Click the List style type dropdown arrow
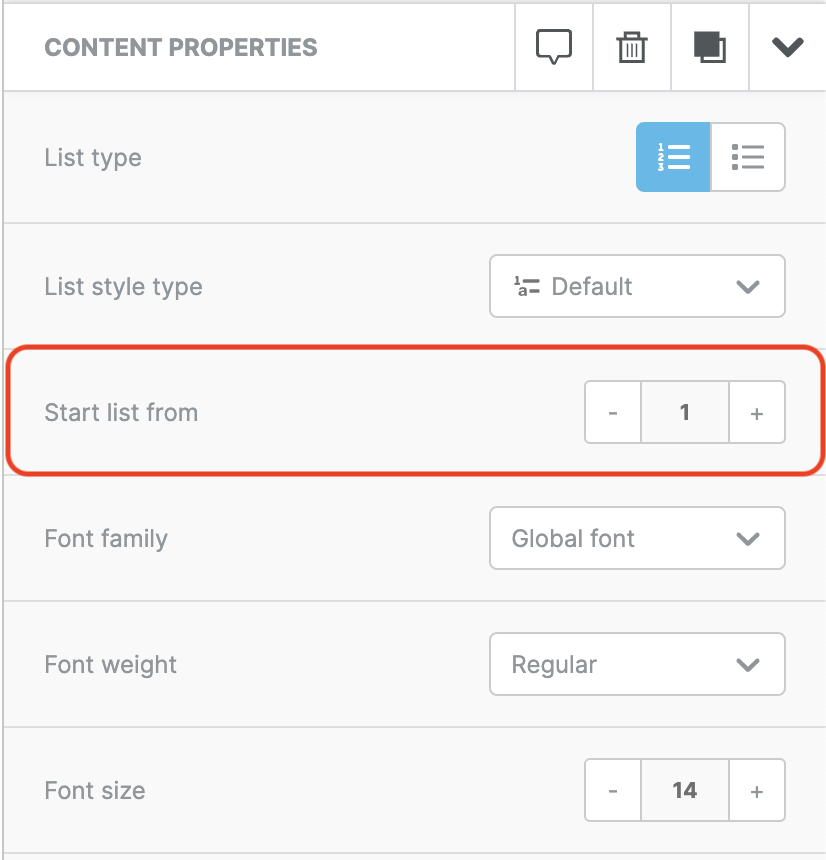826x860 pixels. pyautogui.click(x=748, y=287)
